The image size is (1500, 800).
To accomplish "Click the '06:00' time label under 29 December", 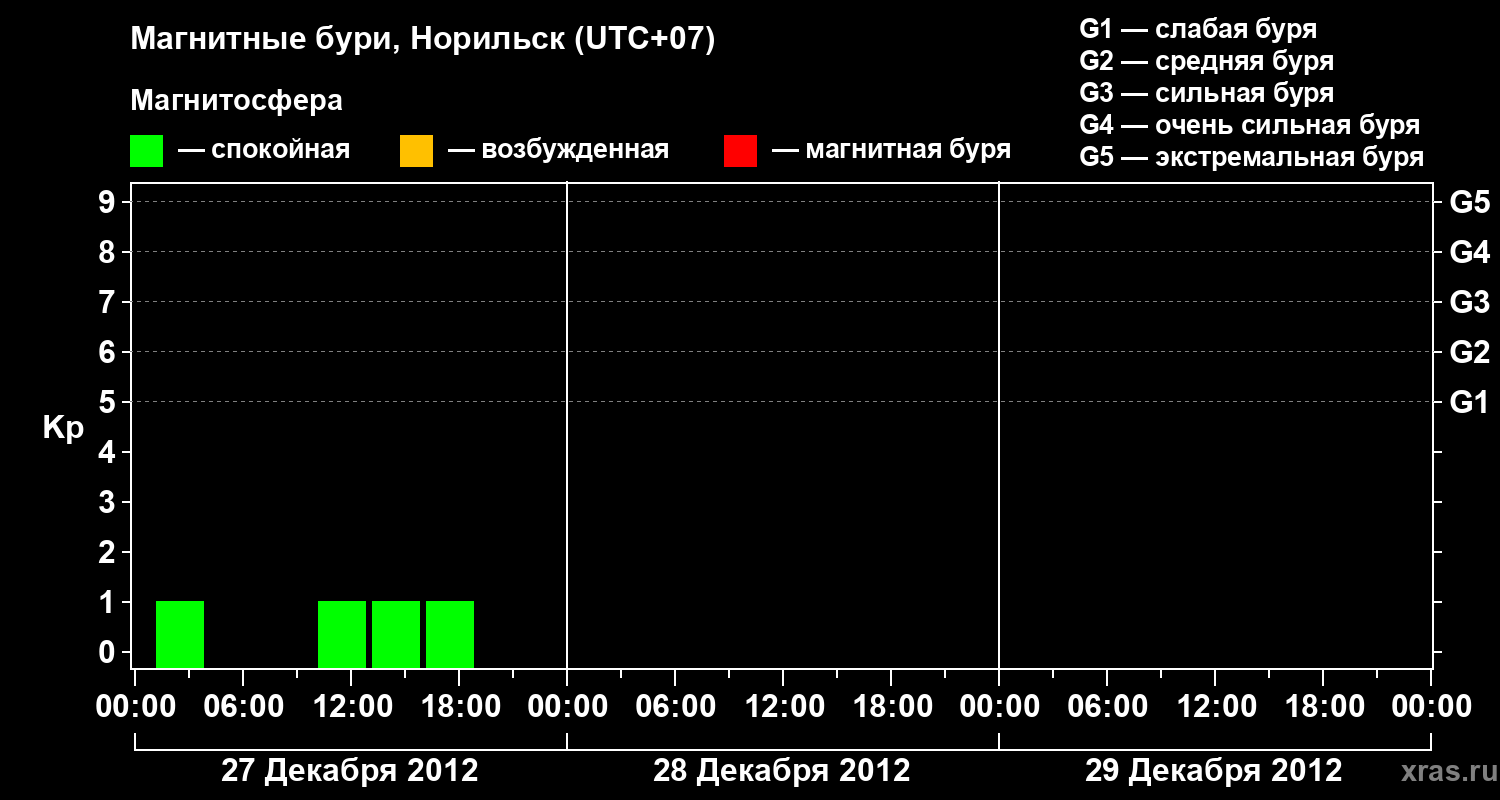I will tap(1106, 707).
